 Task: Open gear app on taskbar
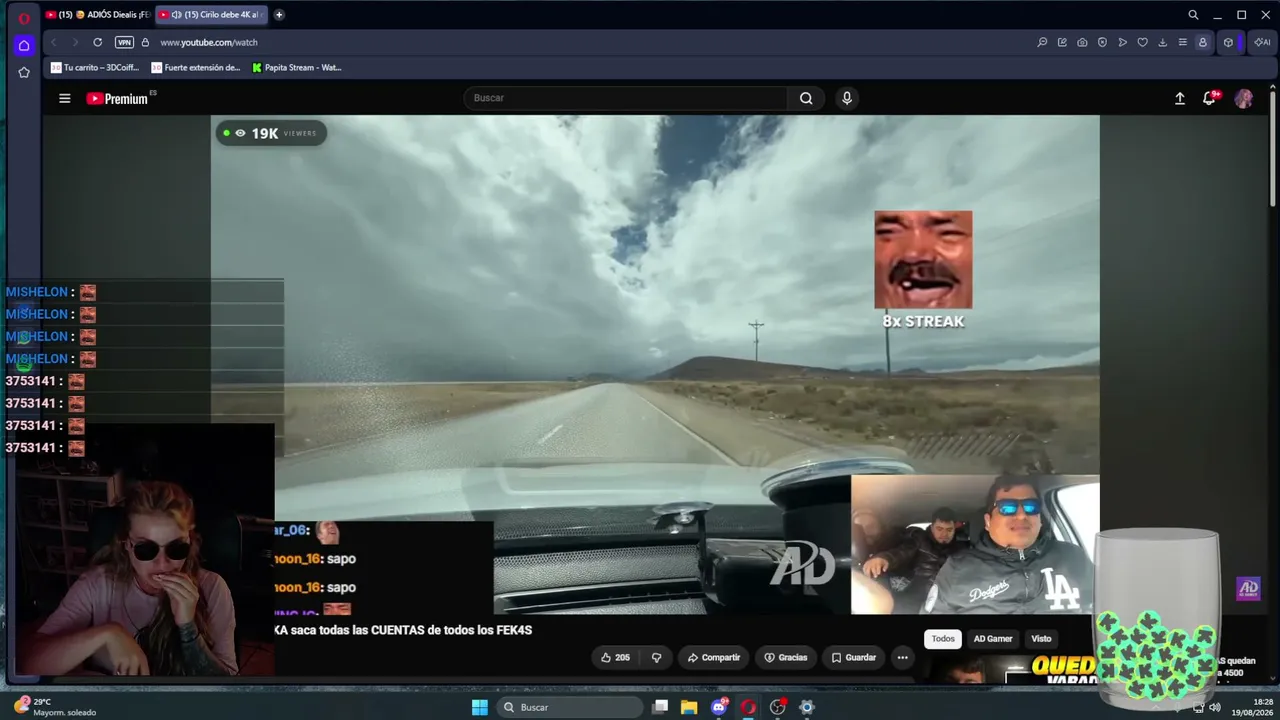pyautogui.click(x=807, y=707)
